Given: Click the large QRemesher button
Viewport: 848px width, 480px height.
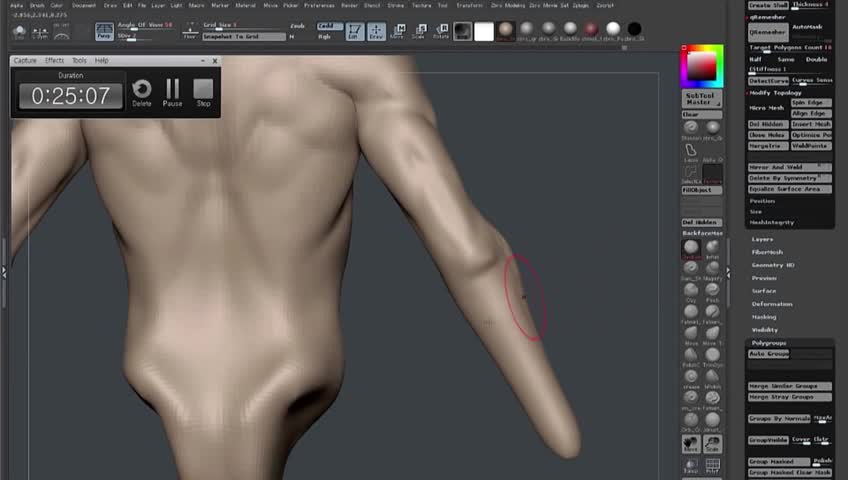Looking at the screenshot, I should (768, 32).
